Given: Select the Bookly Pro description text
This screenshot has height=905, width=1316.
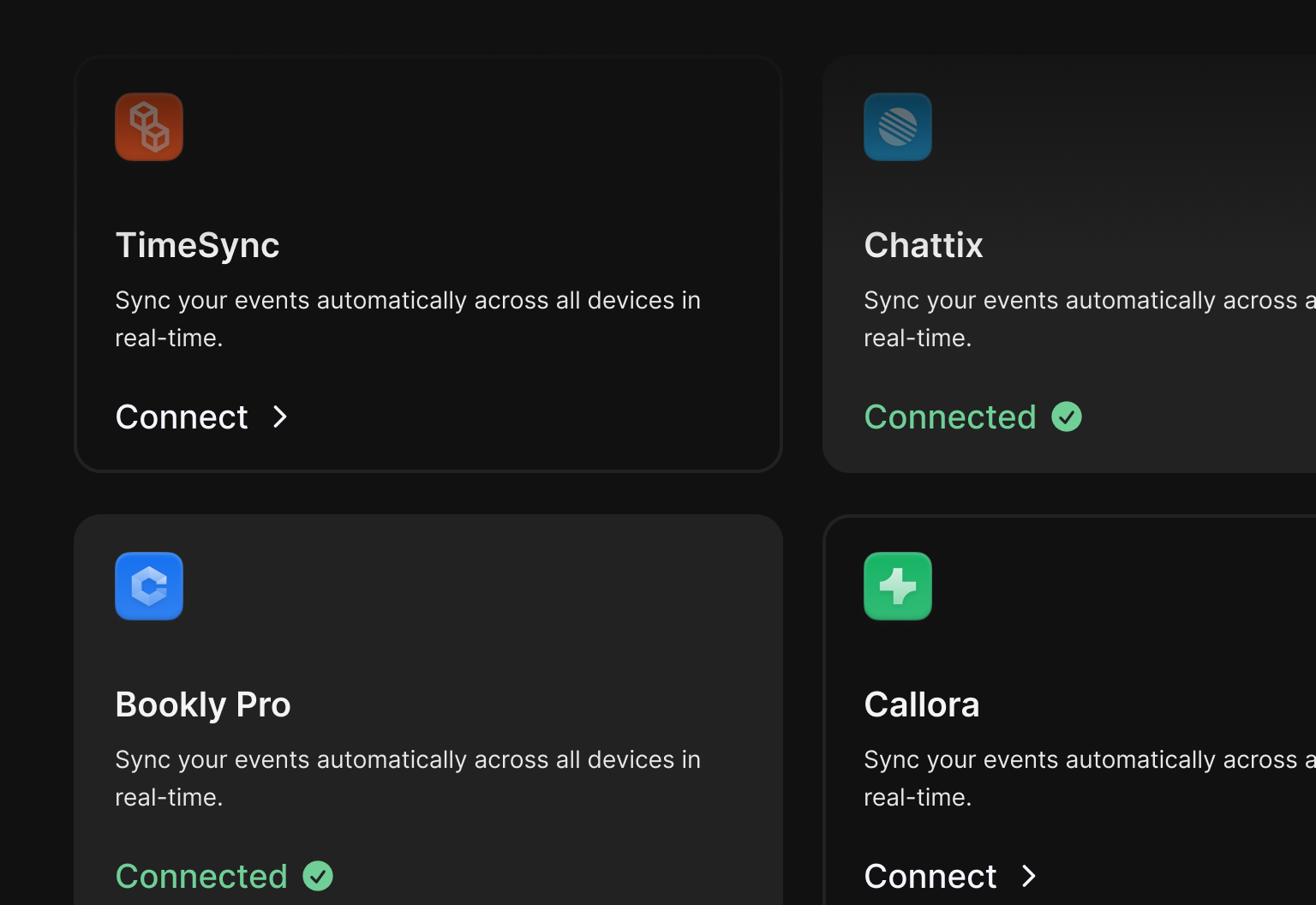Looking at the screenshot, I should 408,778.
